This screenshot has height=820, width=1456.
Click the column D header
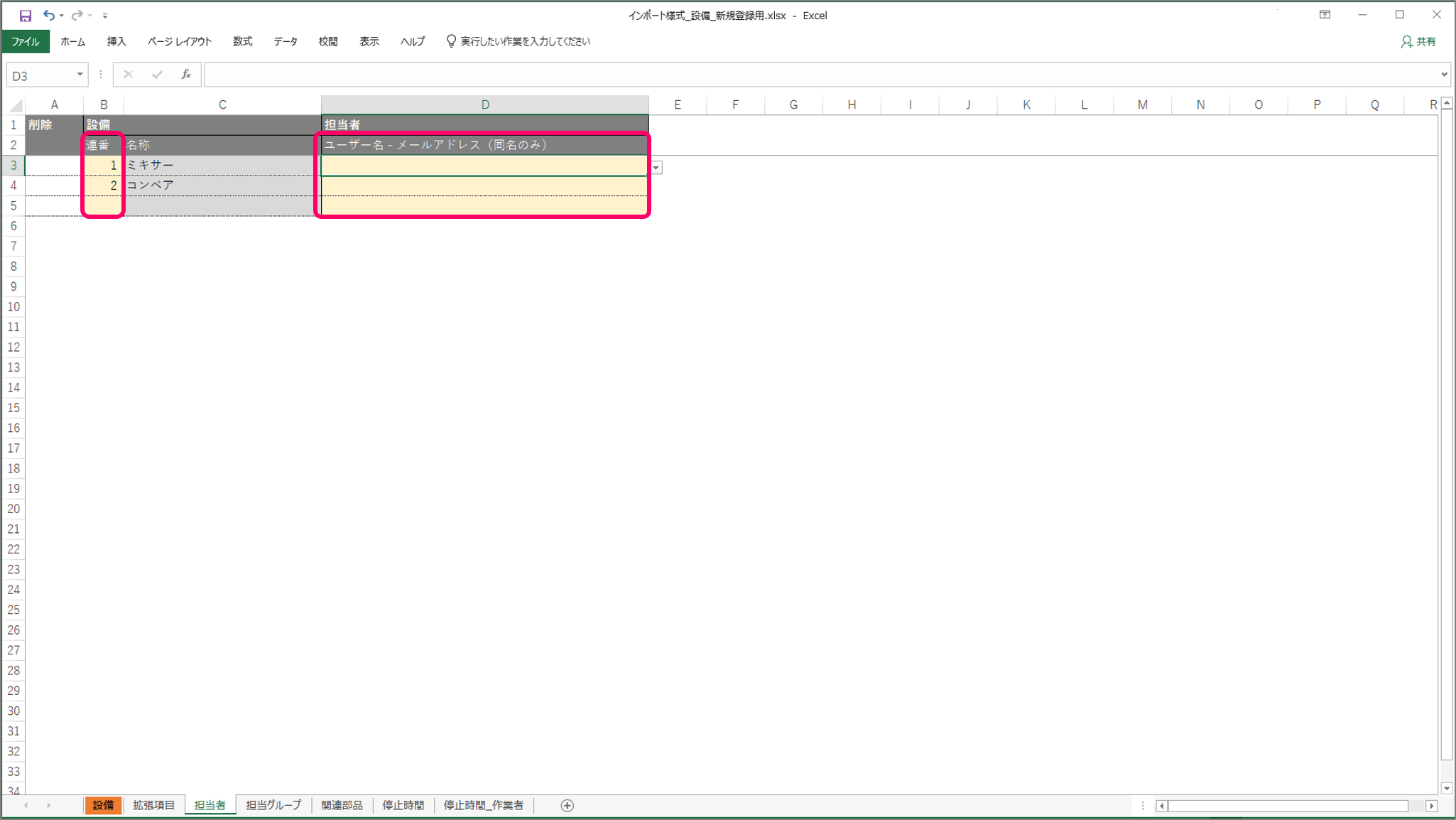[x=484, y=105]
